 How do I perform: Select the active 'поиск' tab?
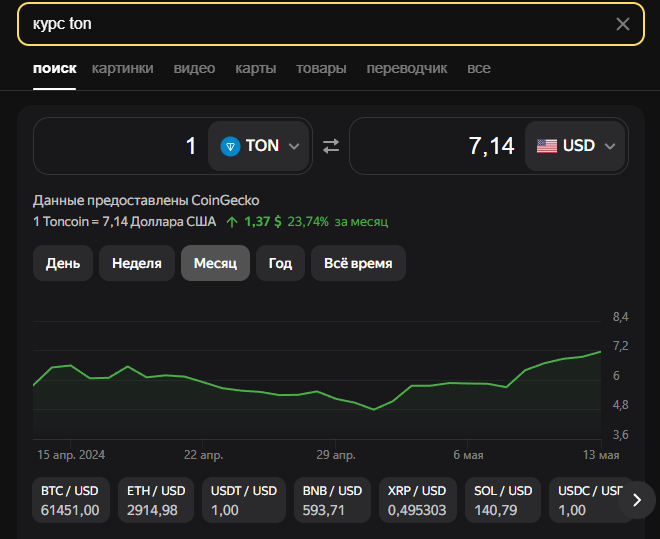pyautogui.click(x=55, y=68)
